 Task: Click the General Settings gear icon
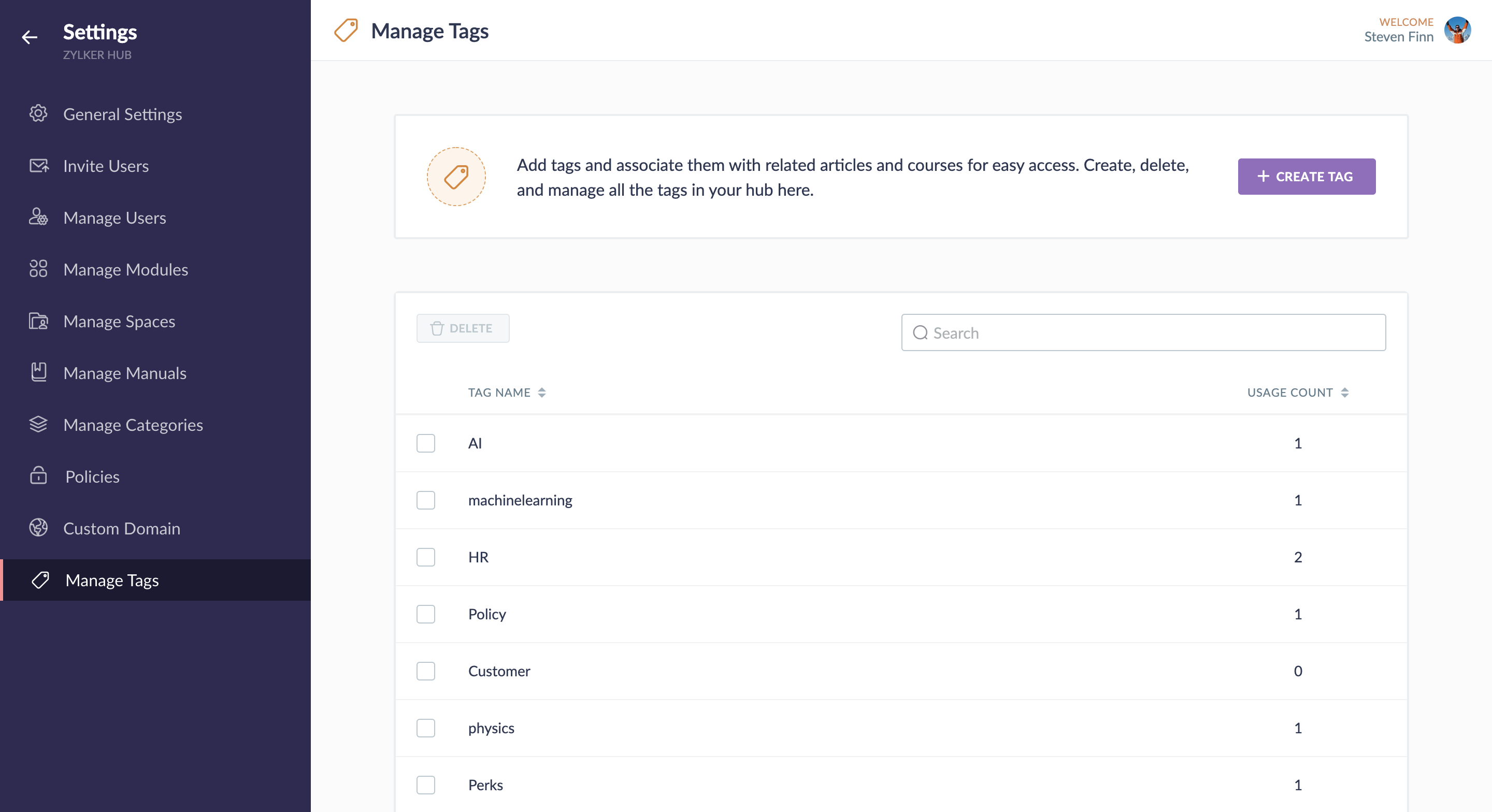pyautogui.click(x=38, y=113)
